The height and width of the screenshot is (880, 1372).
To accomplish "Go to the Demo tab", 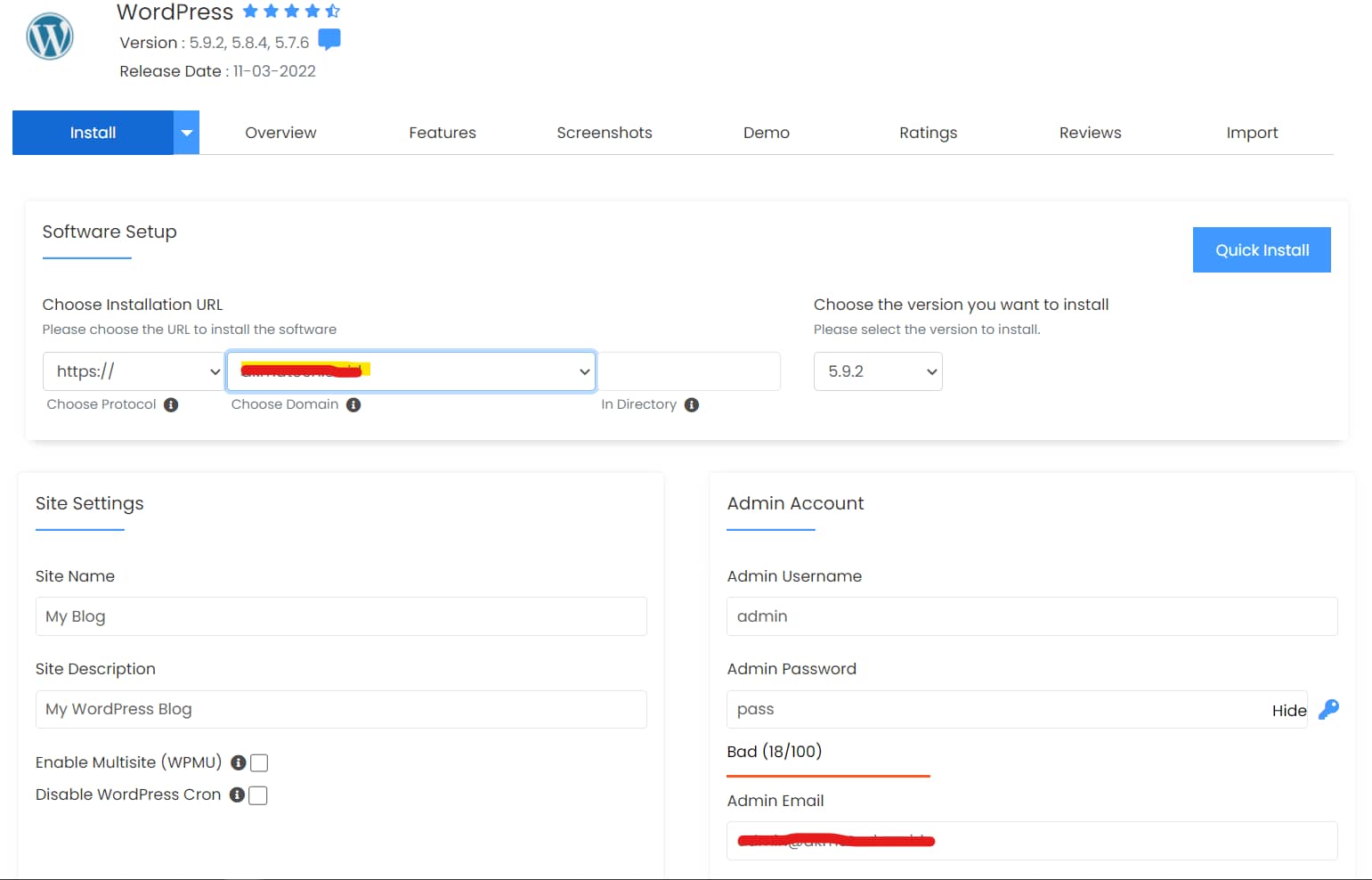I will pyautogui.click(x=767, y=133).
